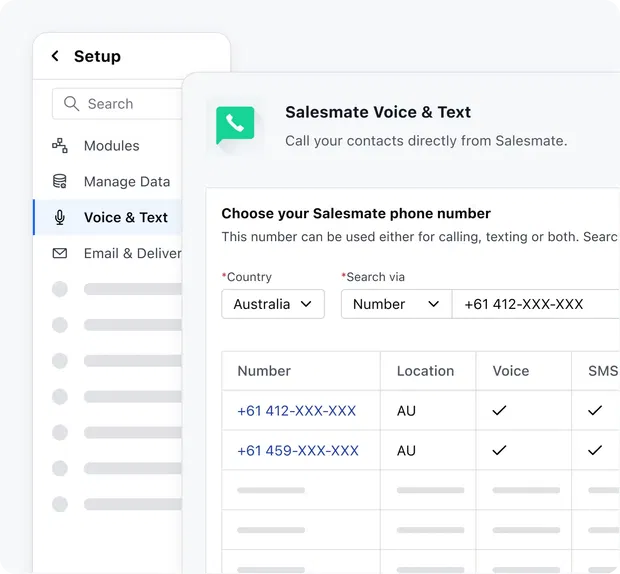The width and height of the screenshot is (620, 574).
Task: Click the green Salesmate phone icon
Action: [235, 125]
